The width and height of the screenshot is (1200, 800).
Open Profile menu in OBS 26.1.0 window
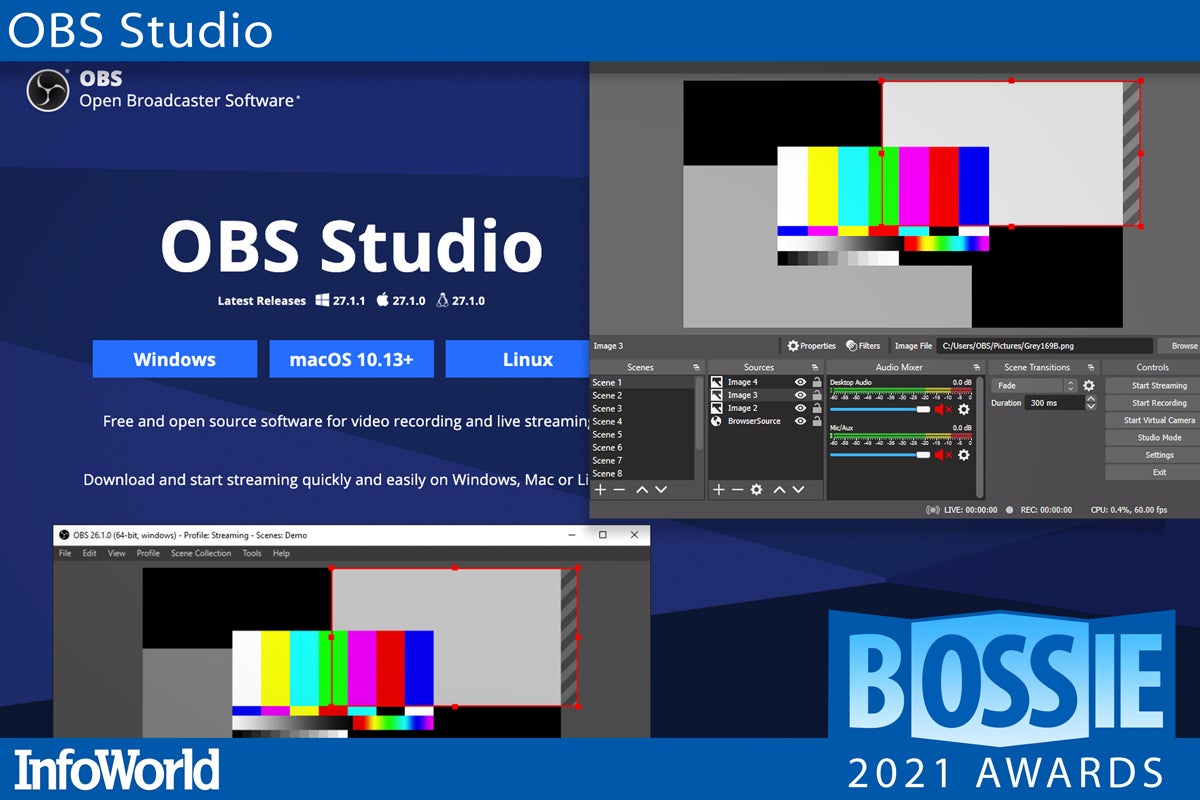148,553
